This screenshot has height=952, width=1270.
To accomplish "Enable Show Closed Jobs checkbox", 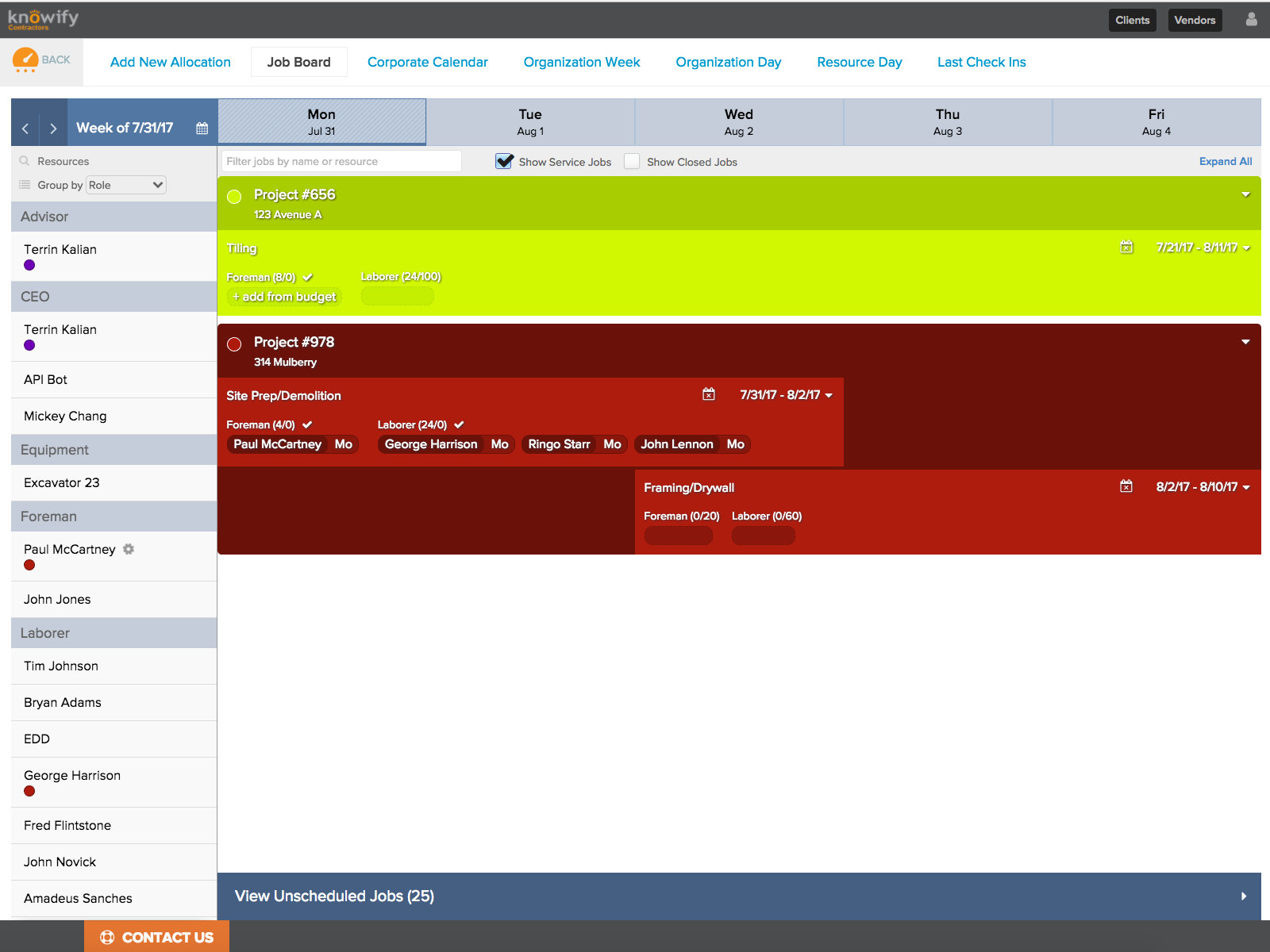I will [632, 161].
